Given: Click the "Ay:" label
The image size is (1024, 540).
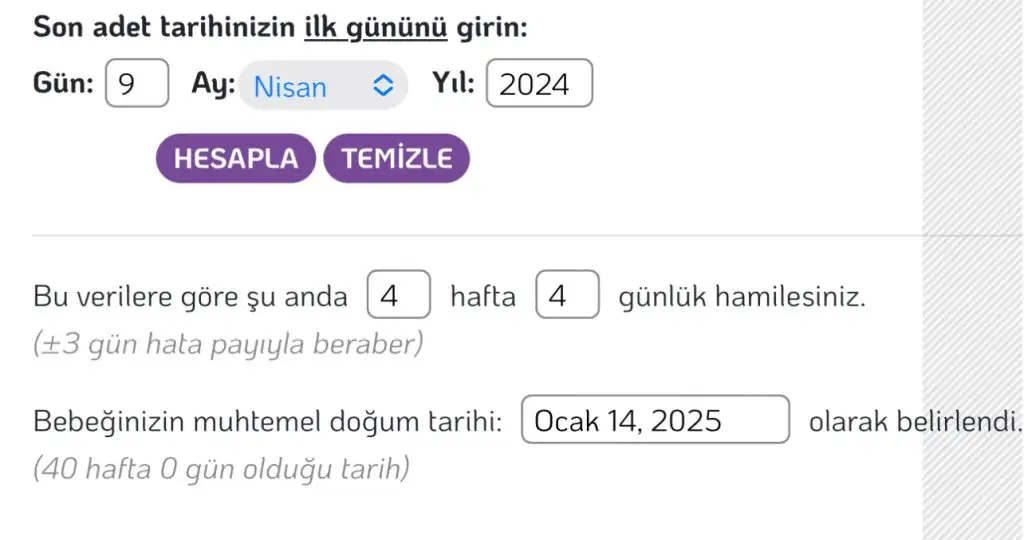Looking at the screenshot, I should point(213,85).
